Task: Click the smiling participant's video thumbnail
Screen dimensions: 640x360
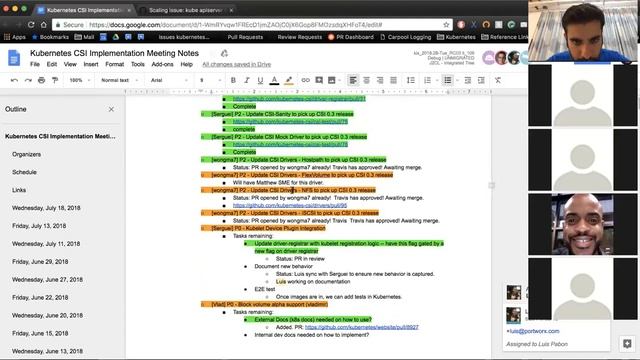Action: point(582,224)
